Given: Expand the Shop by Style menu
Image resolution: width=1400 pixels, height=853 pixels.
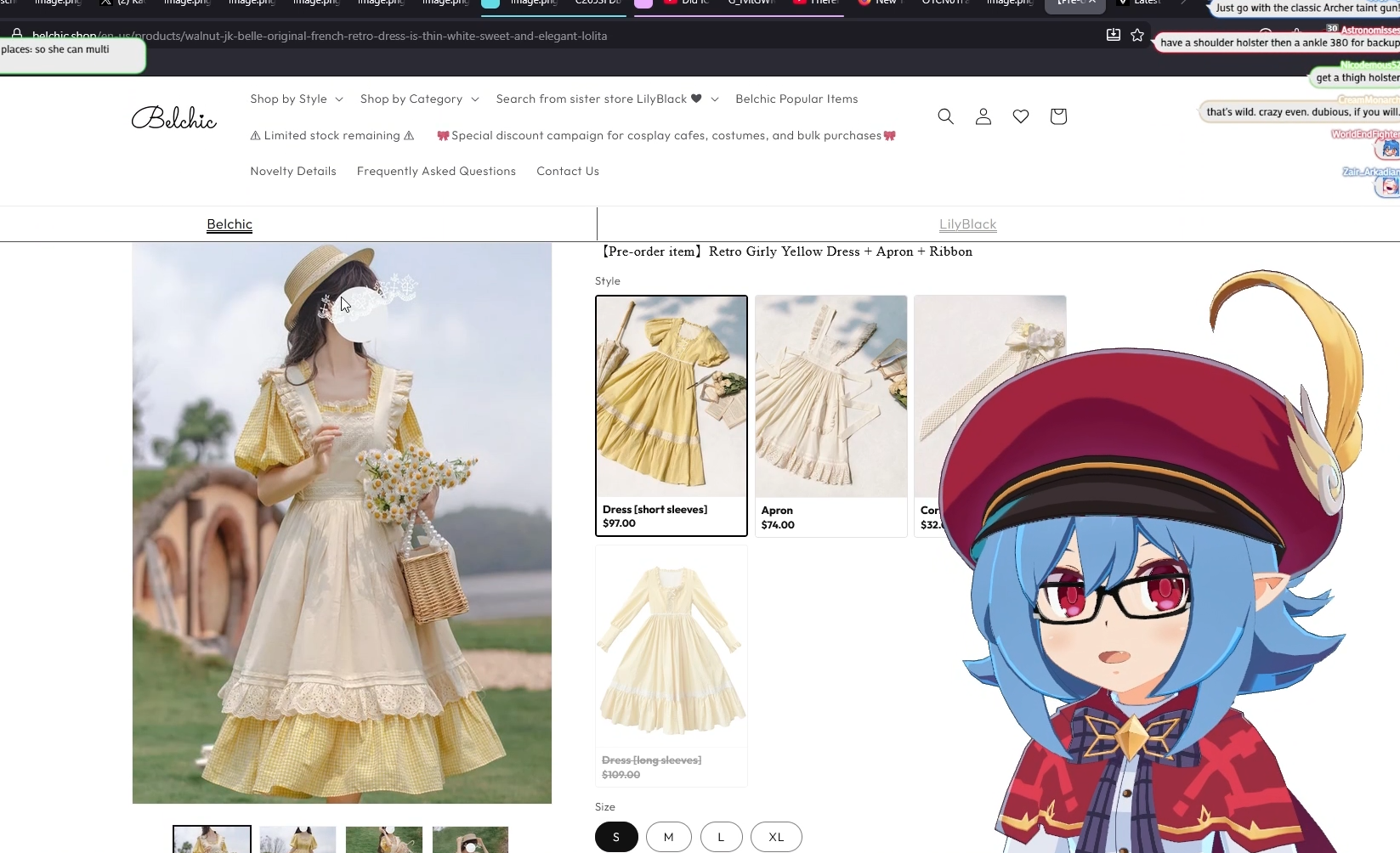Looking at the screenshot, I should [x=297, y=99].
